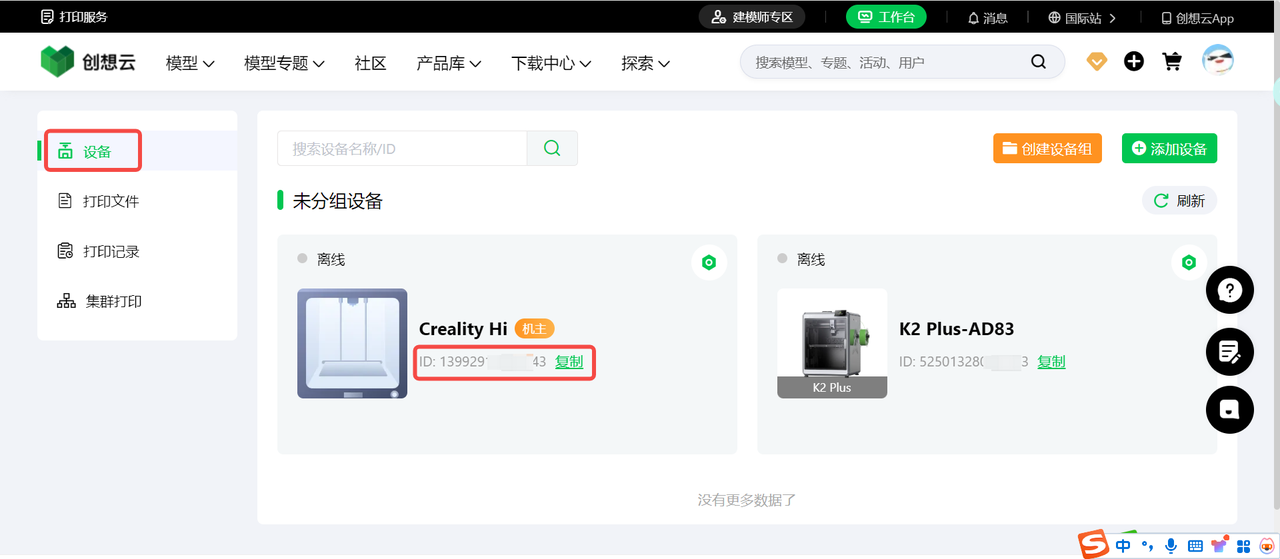Copy the K2 Plus-AD83 device ID via 复制

pyautogui.click(x=1051, y=361)
